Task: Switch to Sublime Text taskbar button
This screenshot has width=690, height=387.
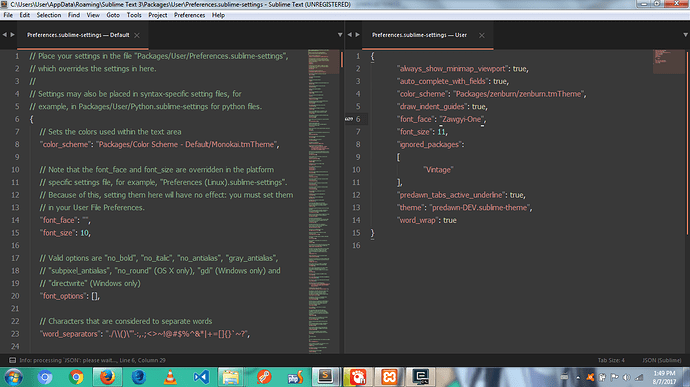Action: pyautogui.click(x=326, y=377)
